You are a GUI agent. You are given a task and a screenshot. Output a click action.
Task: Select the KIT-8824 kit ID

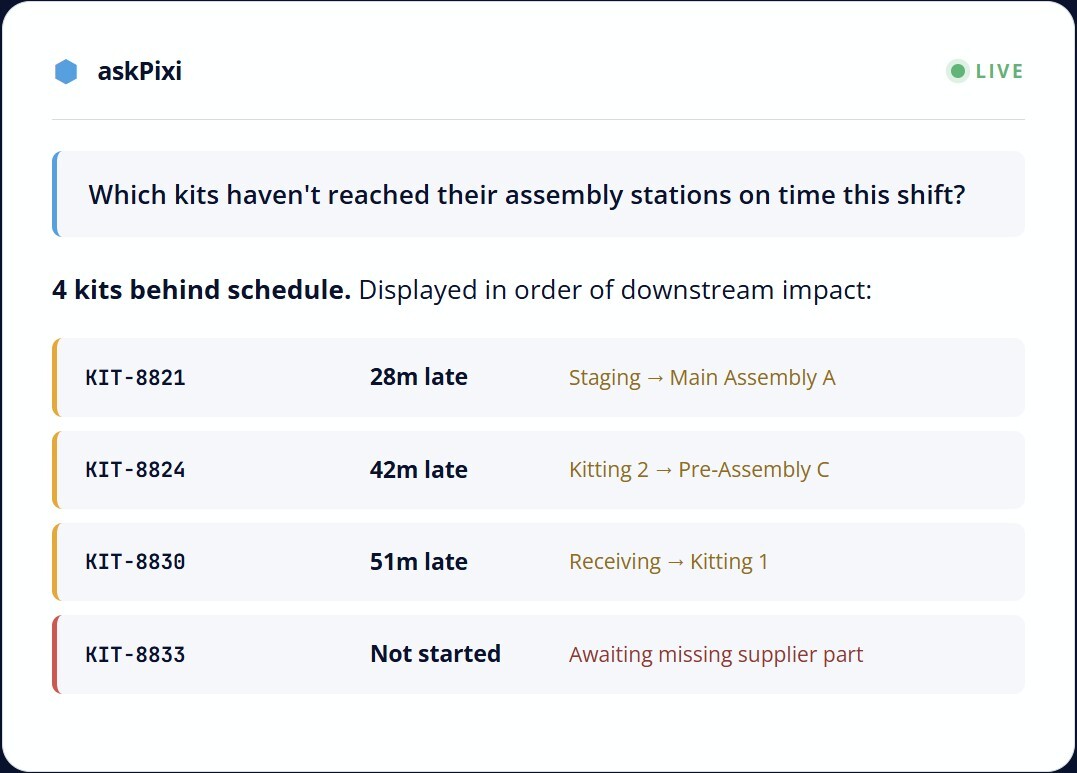pos(135,470)
